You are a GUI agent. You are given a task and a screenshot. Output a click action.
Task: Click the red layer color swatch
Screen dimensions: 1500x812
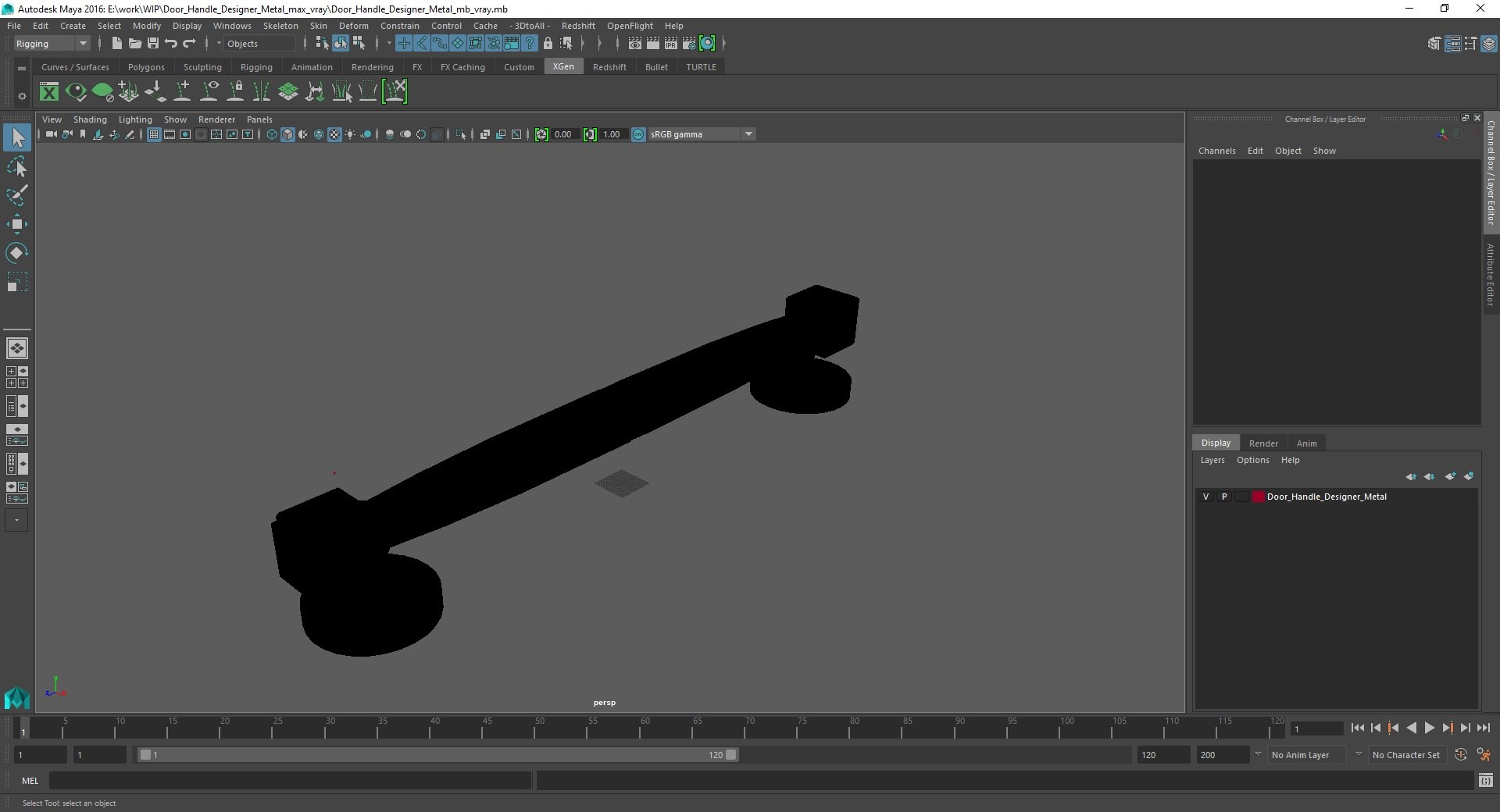(1258, 497)
